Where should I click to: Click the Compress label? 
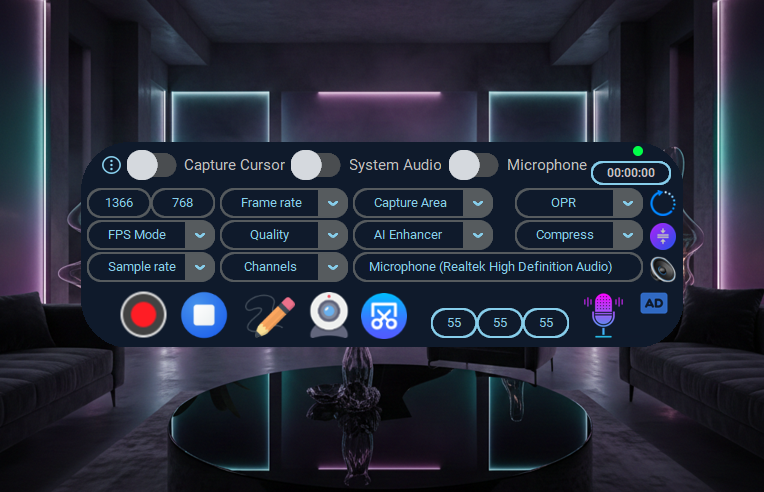tap(565, 235)
